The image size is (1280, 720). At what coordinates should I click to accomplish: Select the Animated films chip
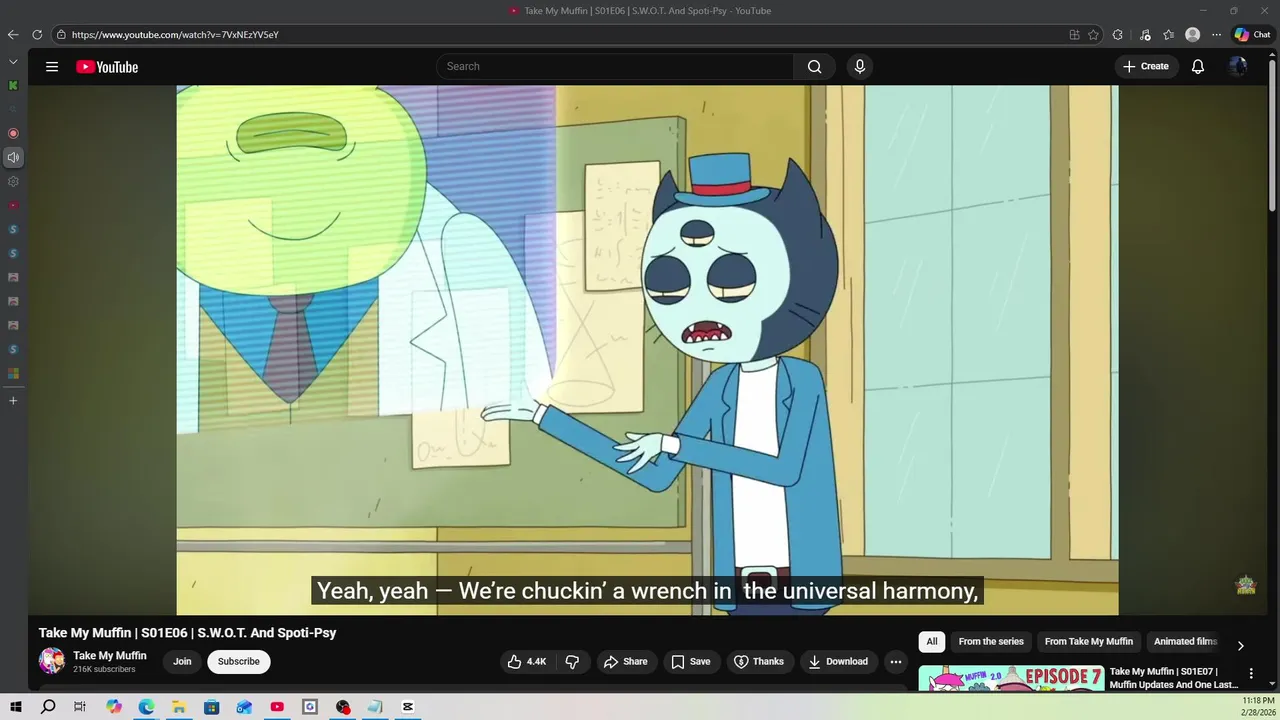[x=1185, y=642]
